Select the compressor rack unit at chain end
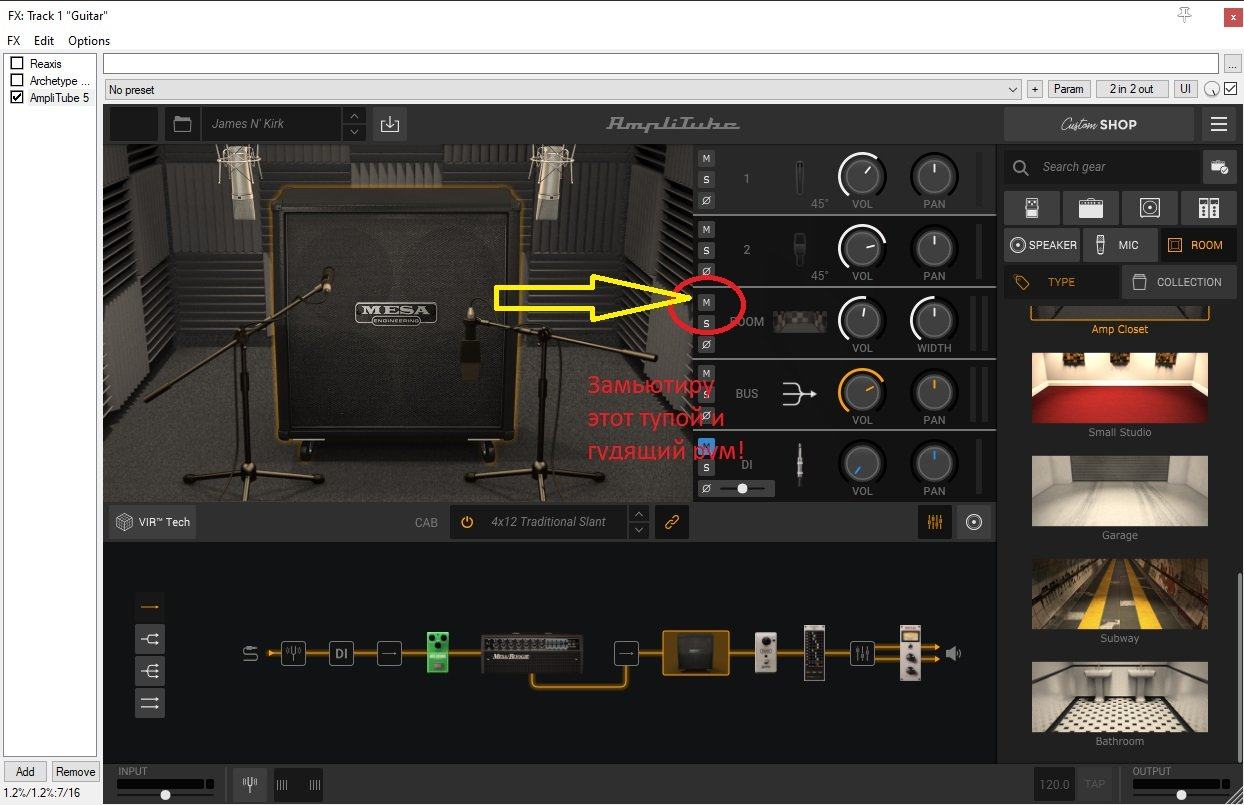Screen dimensions: 1244x805 (910, 653)
